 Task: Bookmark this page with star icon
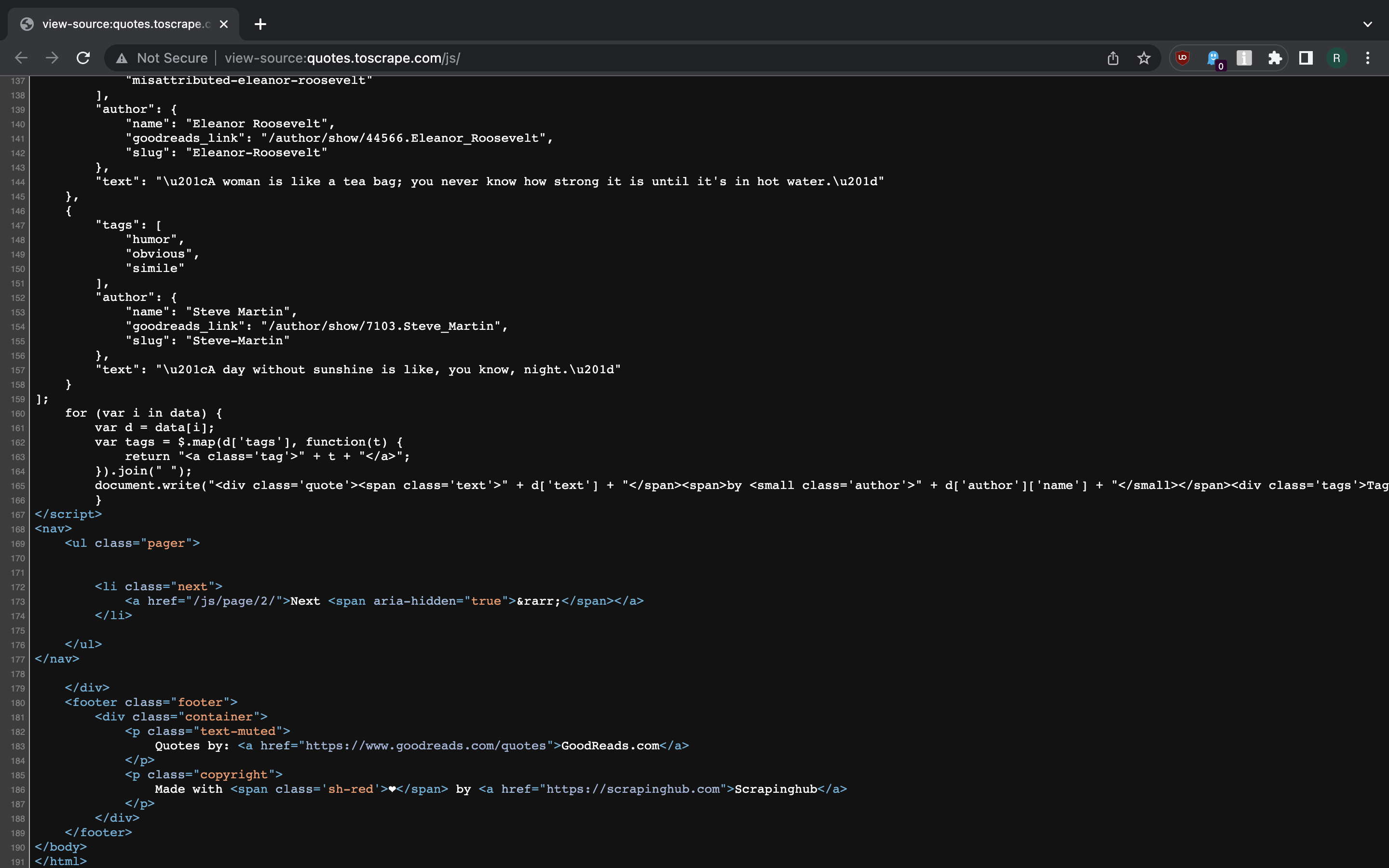tap(1144, 58)
